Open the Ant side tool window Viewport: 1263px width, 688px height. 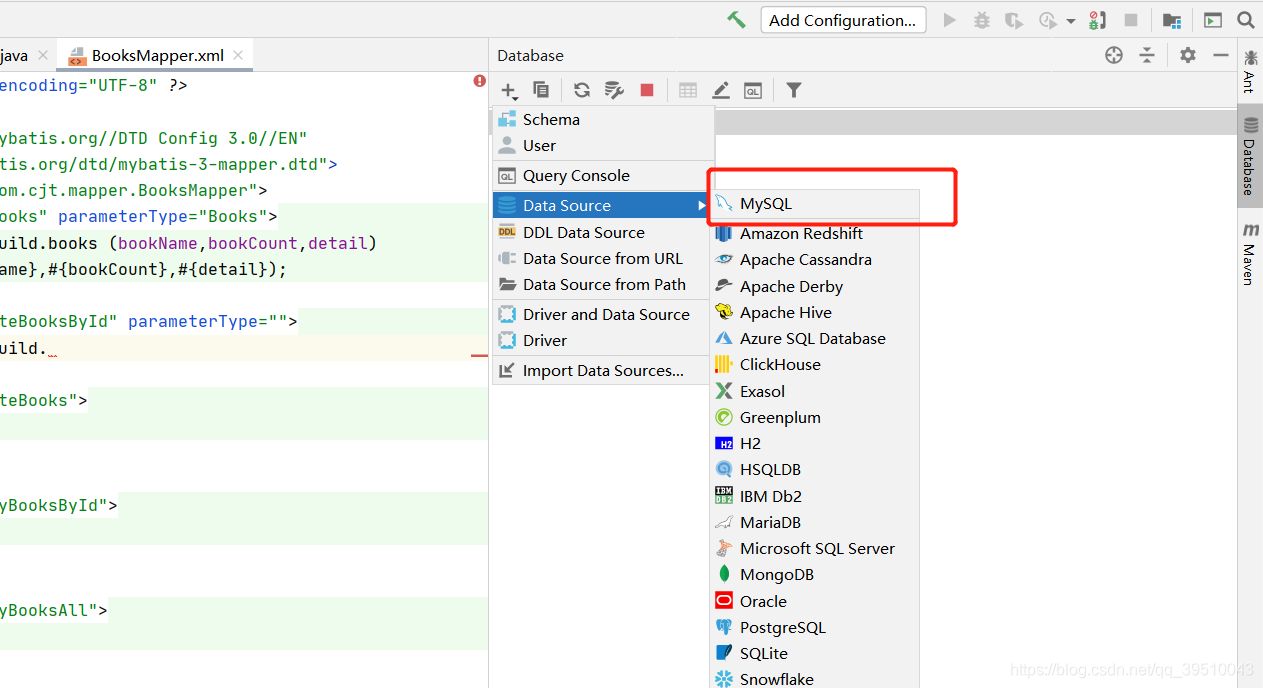tap(1250, 73)
